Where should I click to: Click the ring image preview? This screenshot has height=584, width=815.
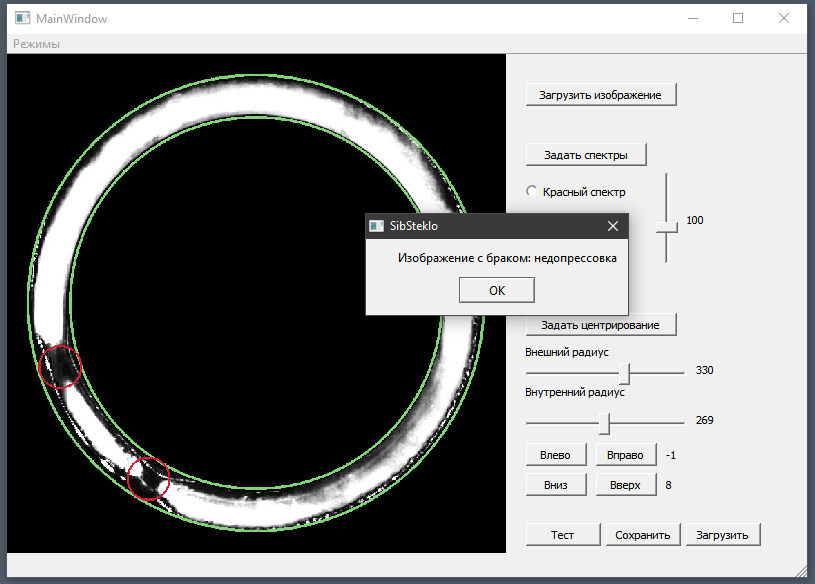tap(256, 303)
